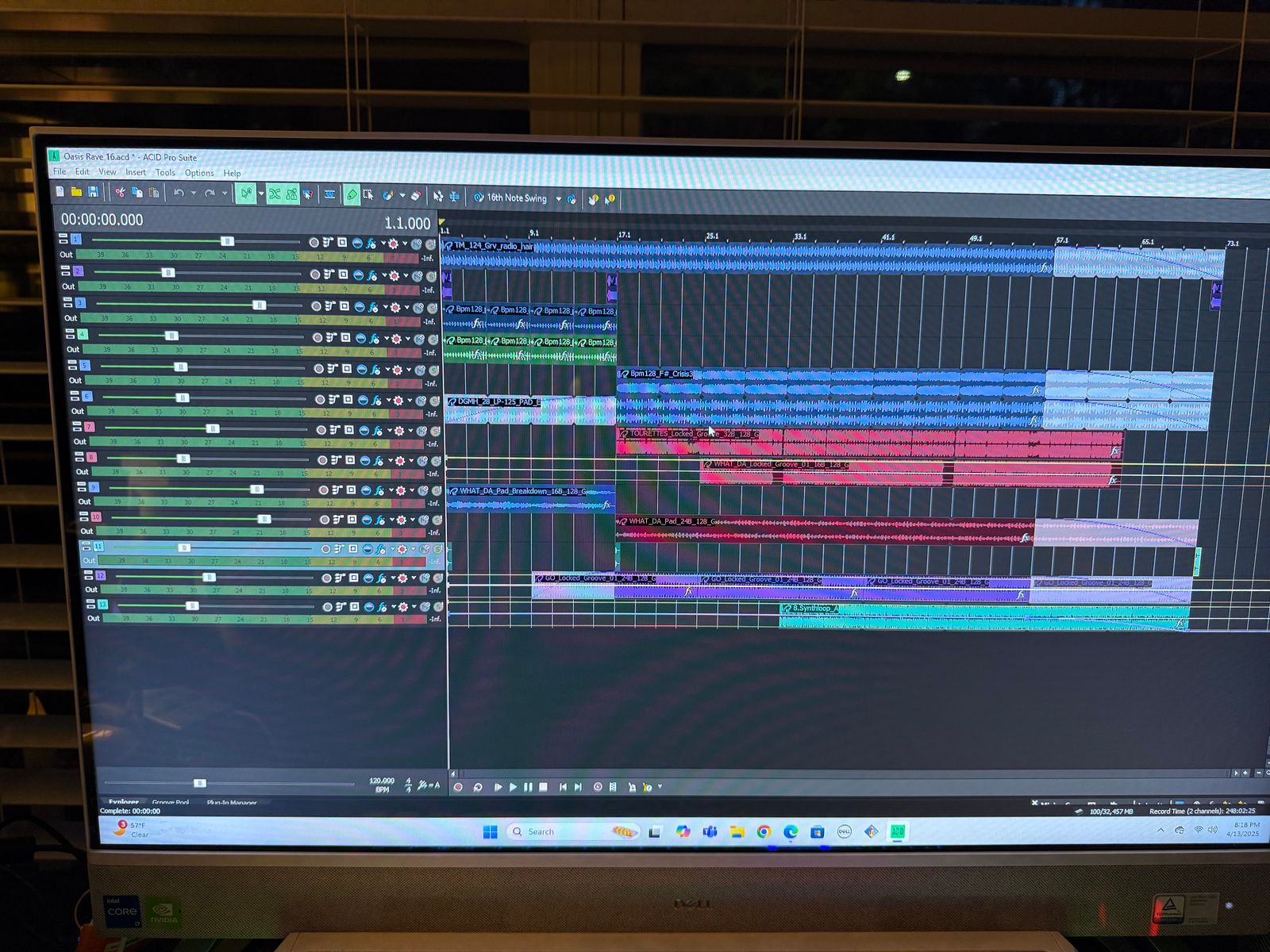Open the Options menu
This screenshot has width=1270, height=952.
199,173
